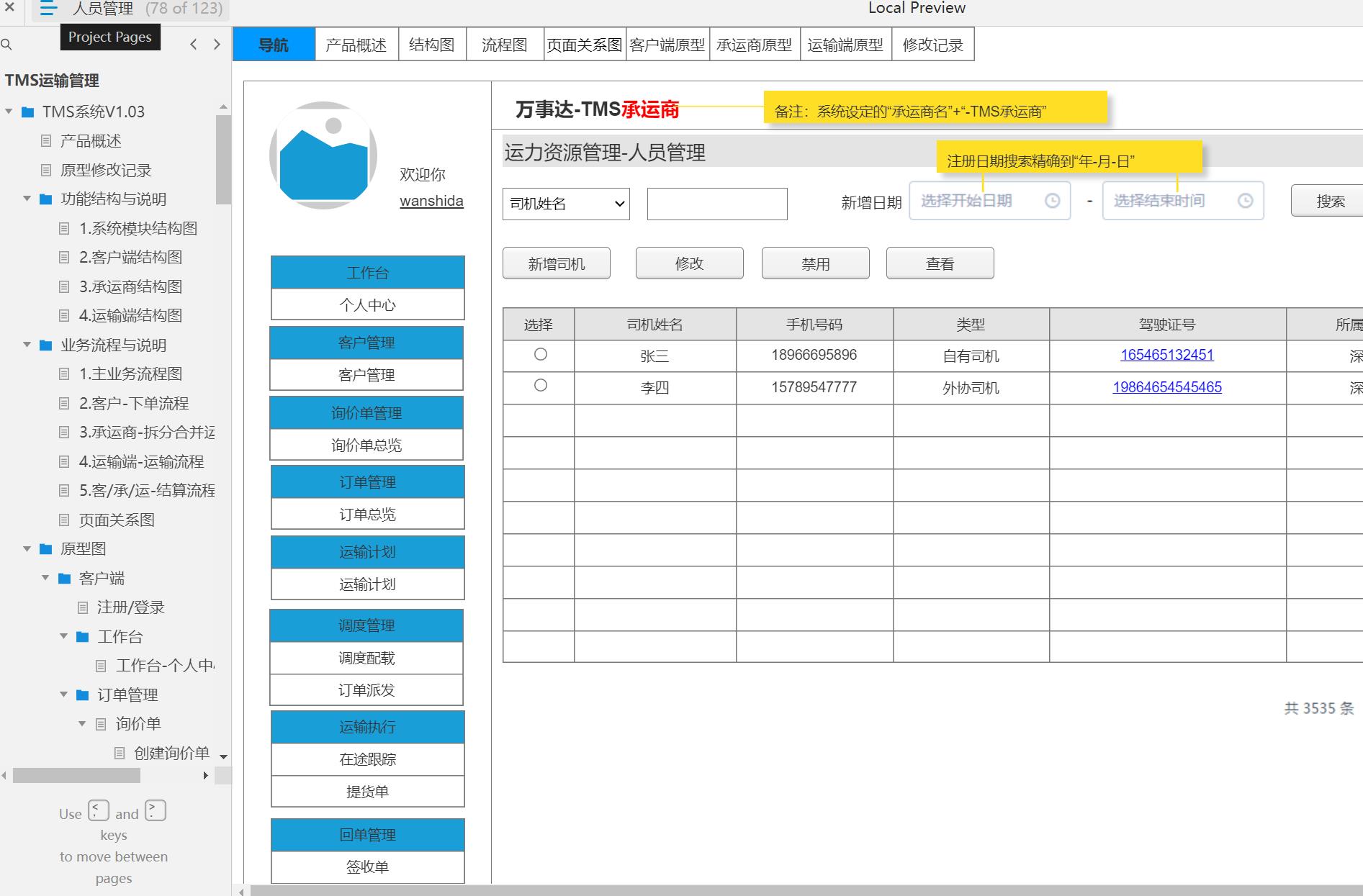Image resolution: width=1363 pixels, height=896 pixels.
Task: Click the page icon beside 询价单
Action: pos(102,724)
